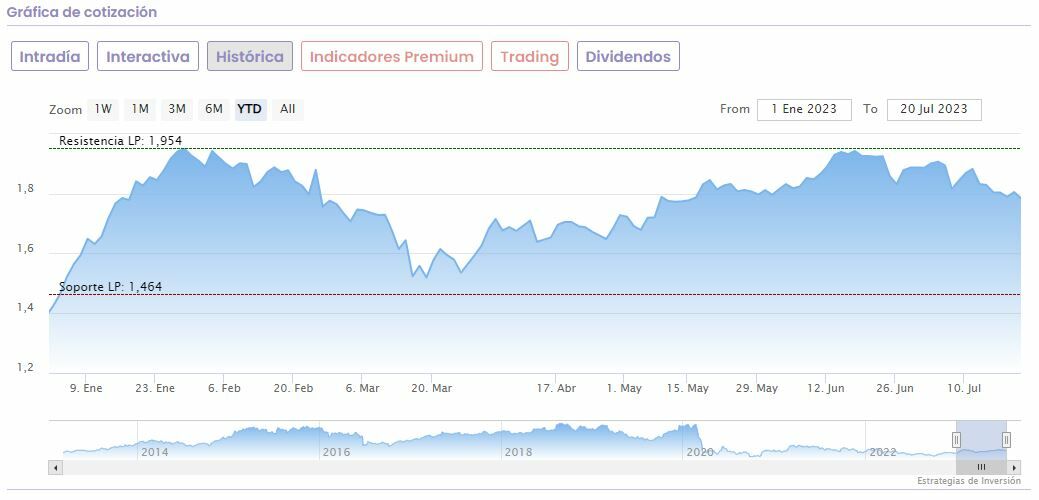The height and width of the screenshot is (500, 1039).
Task: Click the To date field
Action: (933, 109)
